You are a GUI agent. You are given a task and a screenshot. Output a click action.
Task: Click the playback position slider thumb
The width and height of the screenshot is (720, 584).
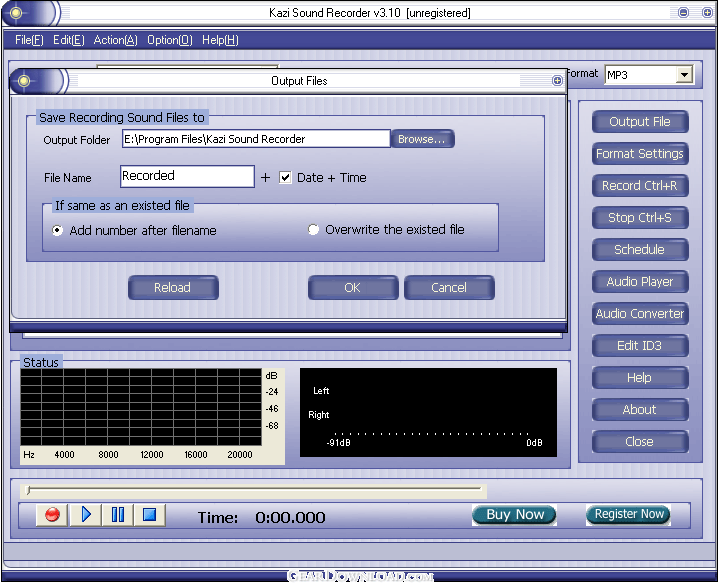28,491
